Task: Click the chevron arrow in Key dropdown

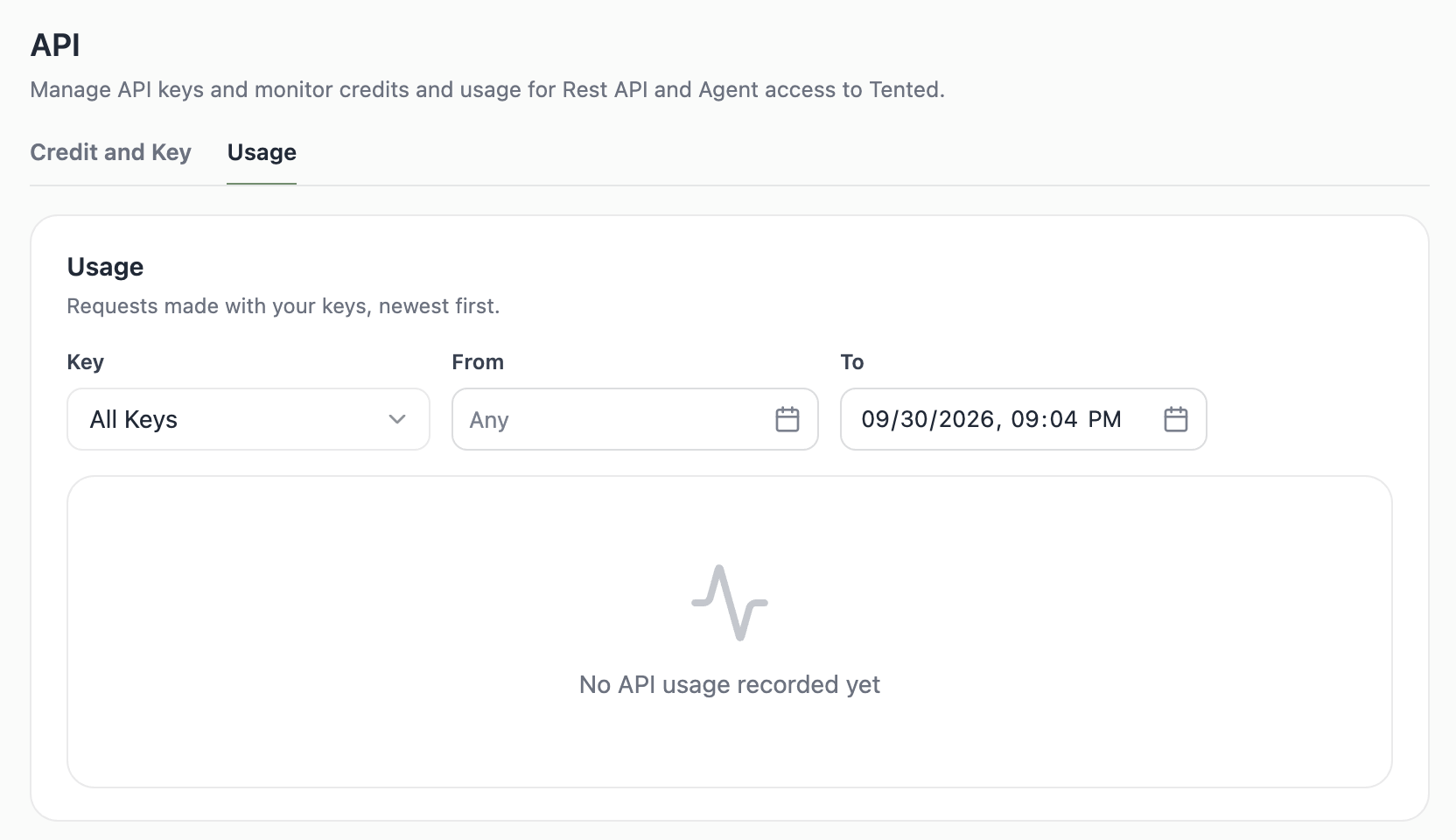Action: (397, 419)
